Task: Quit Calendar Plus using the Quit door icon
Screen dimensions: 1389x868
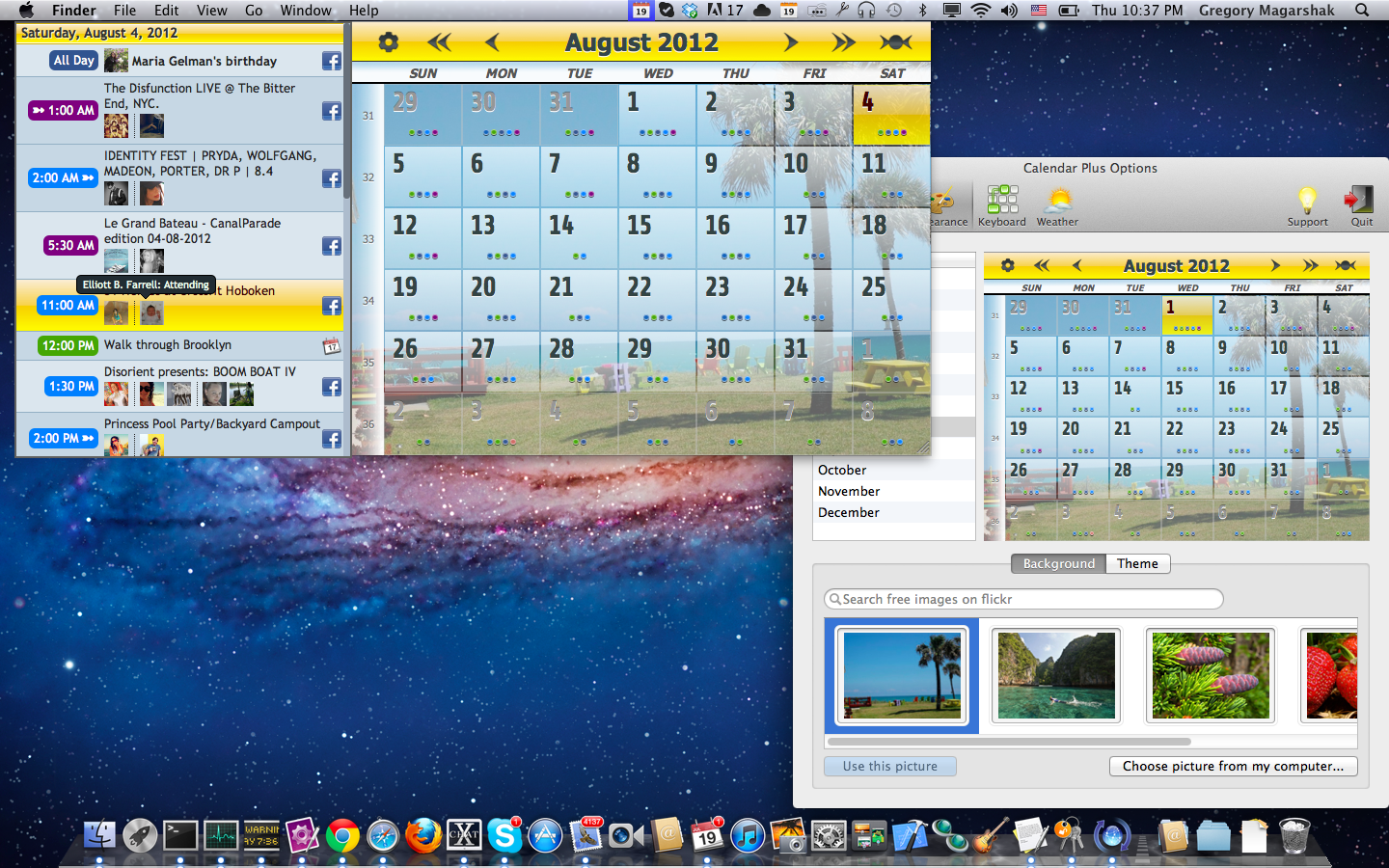Action: (1360, 201)
